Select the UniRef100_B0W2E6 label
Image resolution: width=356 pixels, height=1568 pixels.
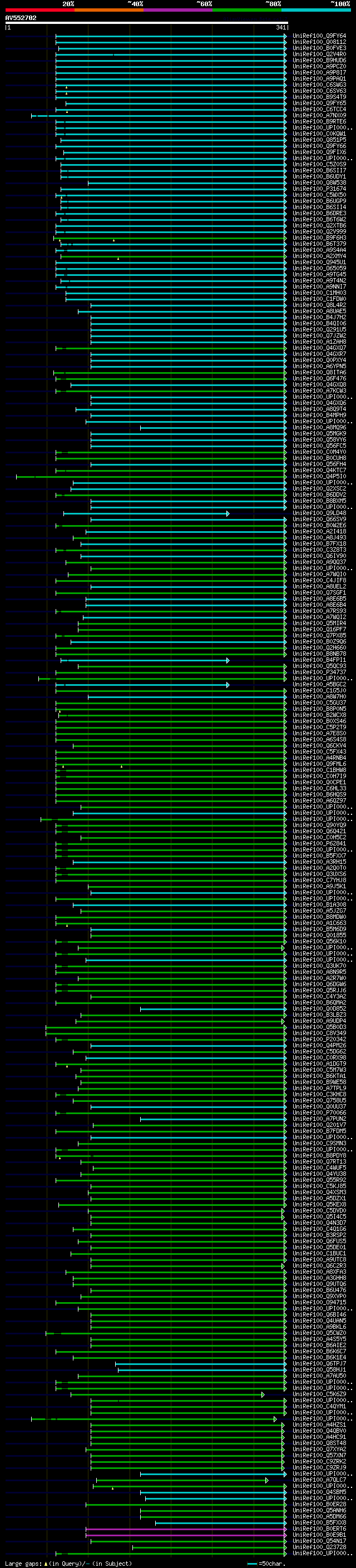coord(319,525)
